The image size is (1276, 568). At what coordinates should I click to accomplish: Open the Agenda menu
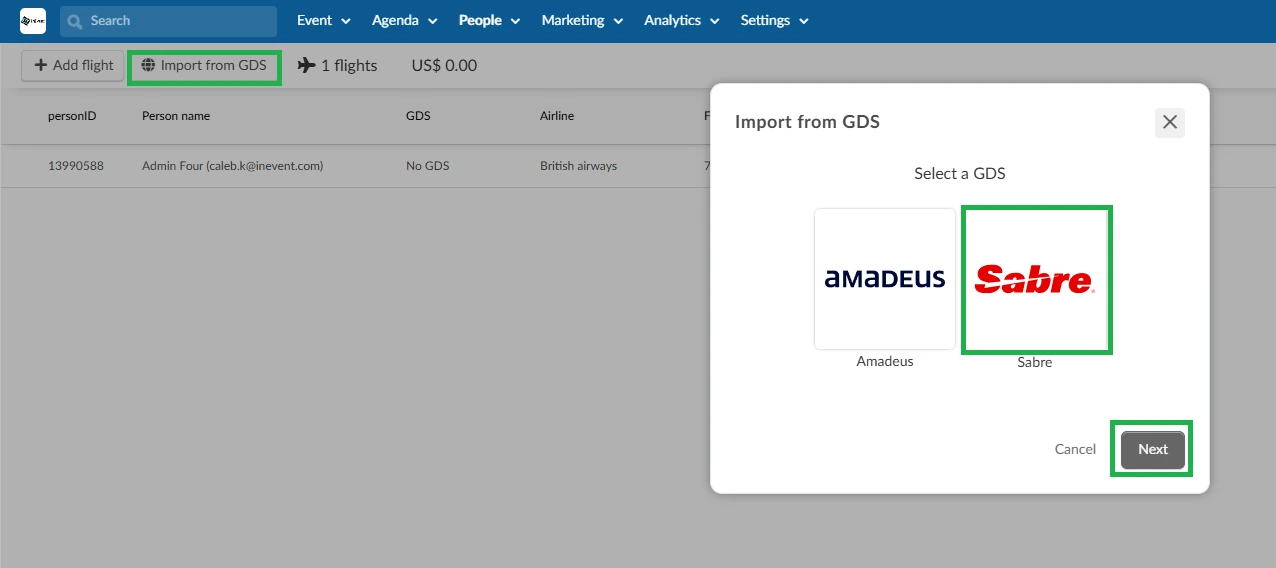[405, 20]
